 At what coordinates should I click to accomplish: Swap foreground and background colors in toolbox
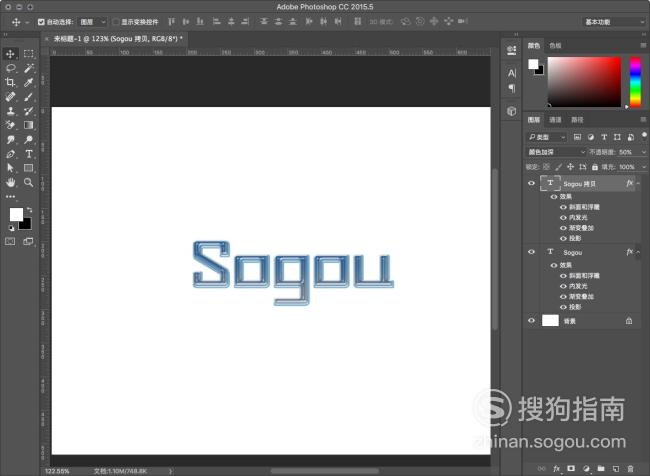coord(29,210)
